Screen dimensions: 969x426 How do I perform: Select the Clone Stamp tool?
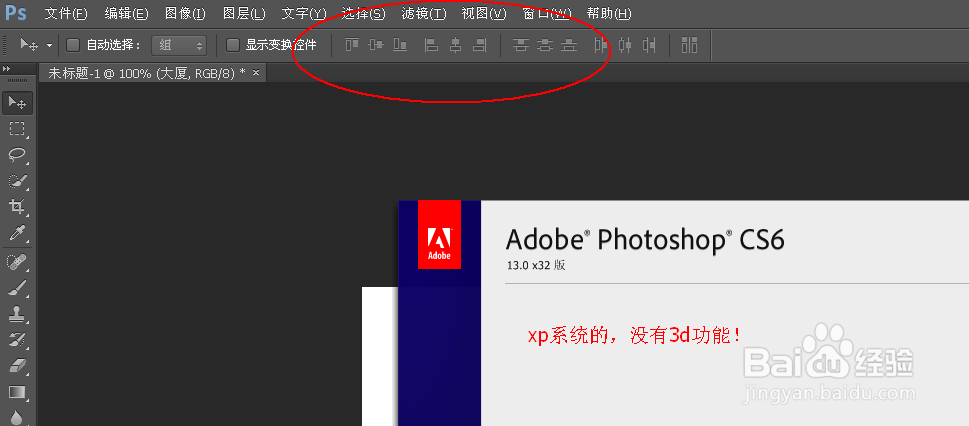[17, 313]
